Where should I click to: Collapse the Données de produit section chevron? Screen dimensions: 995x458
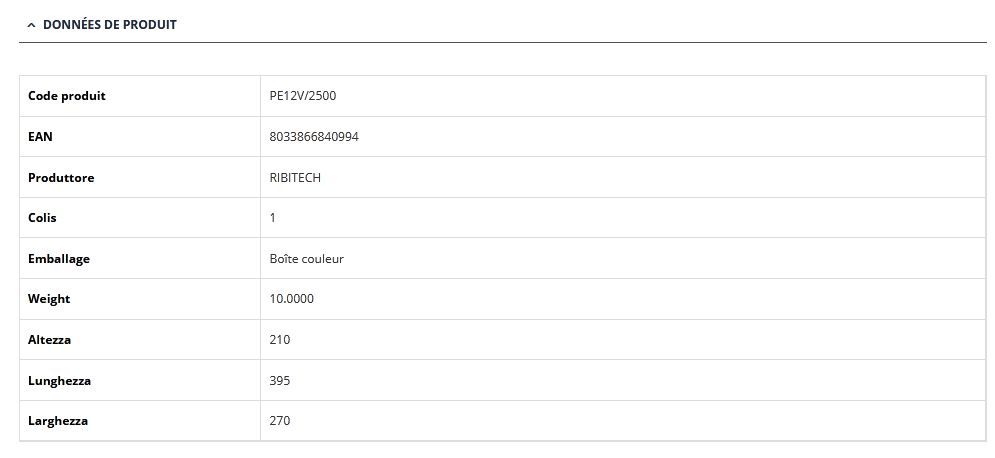[x=31, y=25]
